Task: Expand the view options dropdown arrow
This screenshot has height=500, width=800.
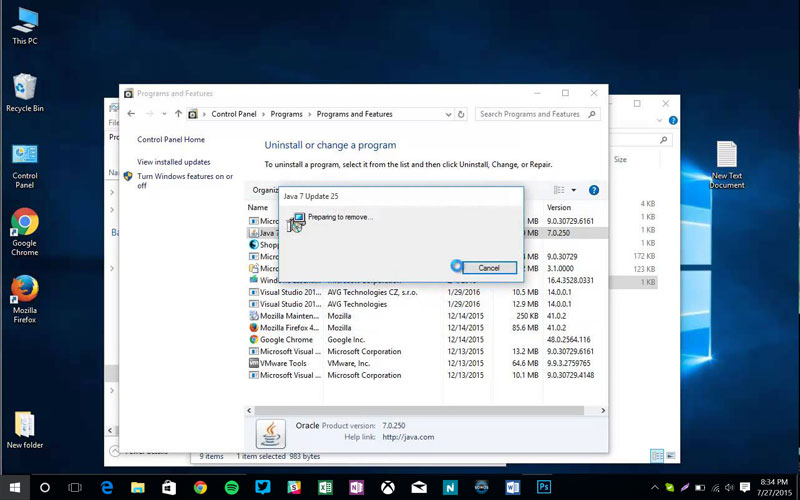Action: click(x=574, y=190)
